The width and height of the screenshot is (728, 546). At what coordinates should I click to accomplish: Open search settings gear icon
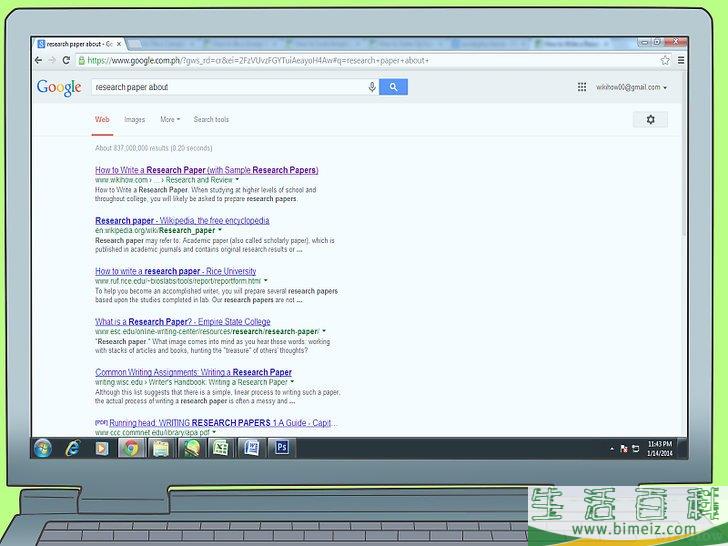click(x=650, y=120)
